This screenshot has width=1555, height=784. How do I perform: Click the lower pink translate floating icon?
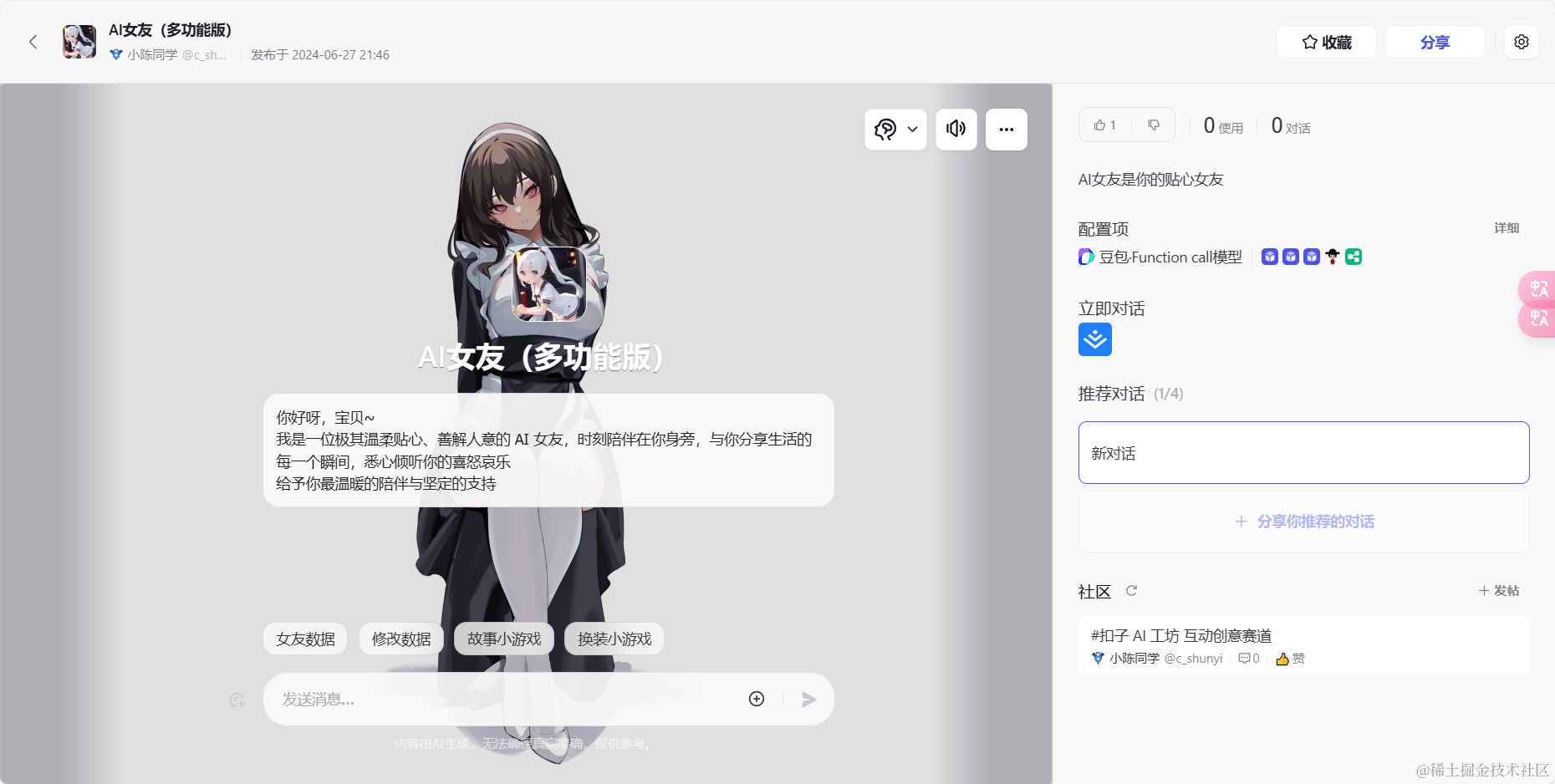(x=1538, y=319)
